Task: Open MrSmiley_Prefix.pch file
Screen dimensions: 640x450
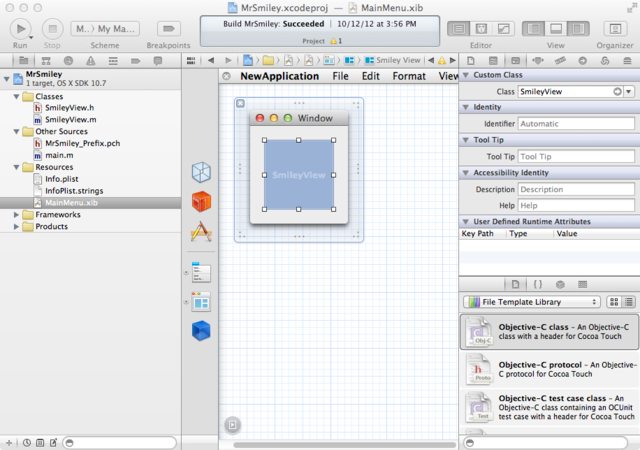Action: coord(82,143)
